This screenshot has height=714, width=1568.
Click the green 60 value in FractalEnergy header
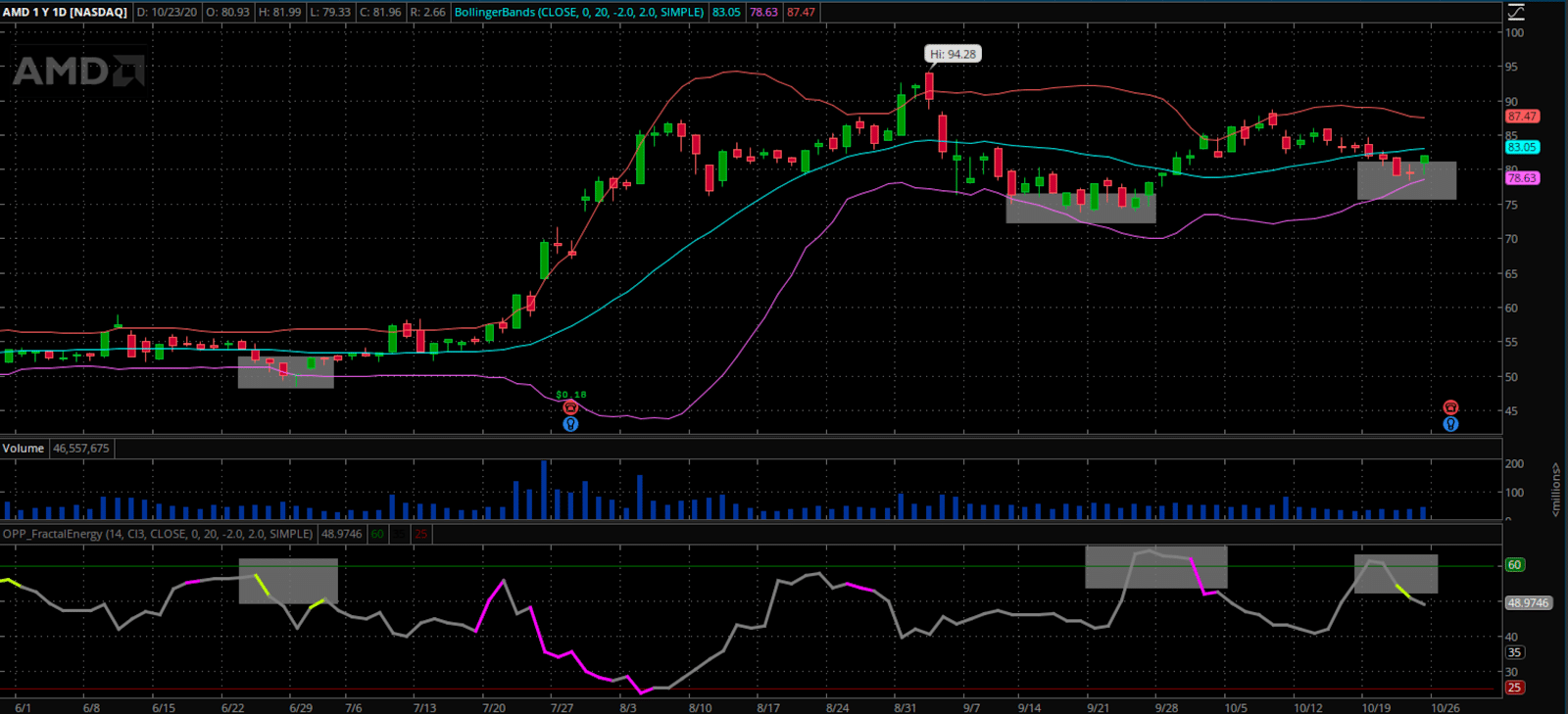pyautogui.click(x=377, y=534)
